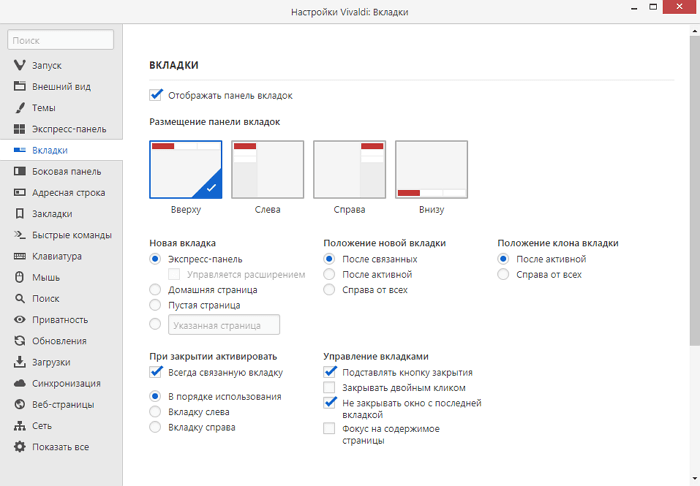This screenshot has height=486, width=700.
Task: Select После активной for new tab position
Action: pos(329,274)
